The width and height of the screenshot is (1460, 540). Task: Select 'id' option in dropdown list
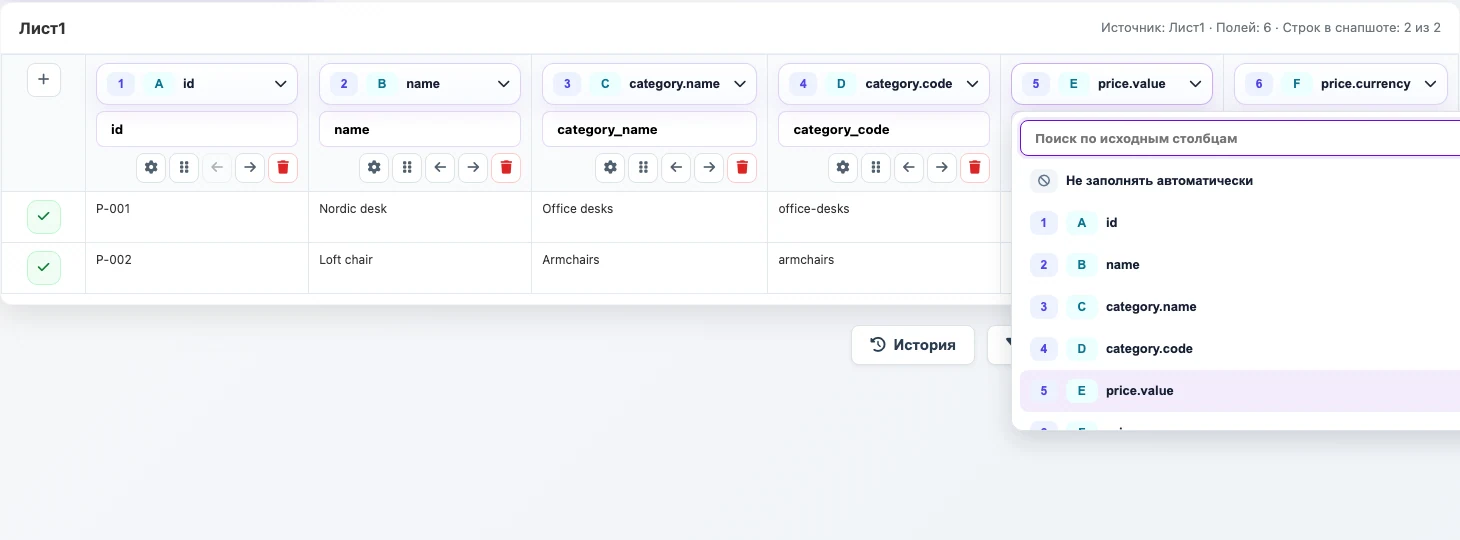[x=1240, y=223]
